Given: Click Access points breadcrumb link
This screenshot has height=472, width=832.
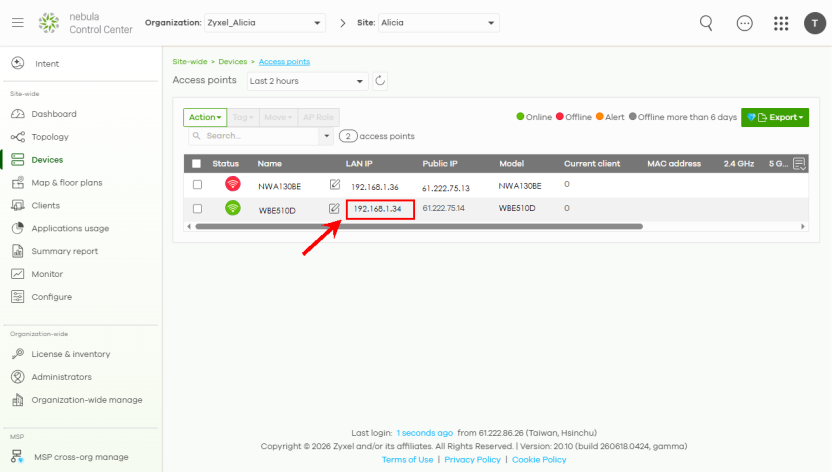Looking at the screenshot, I should coord(284,62).
